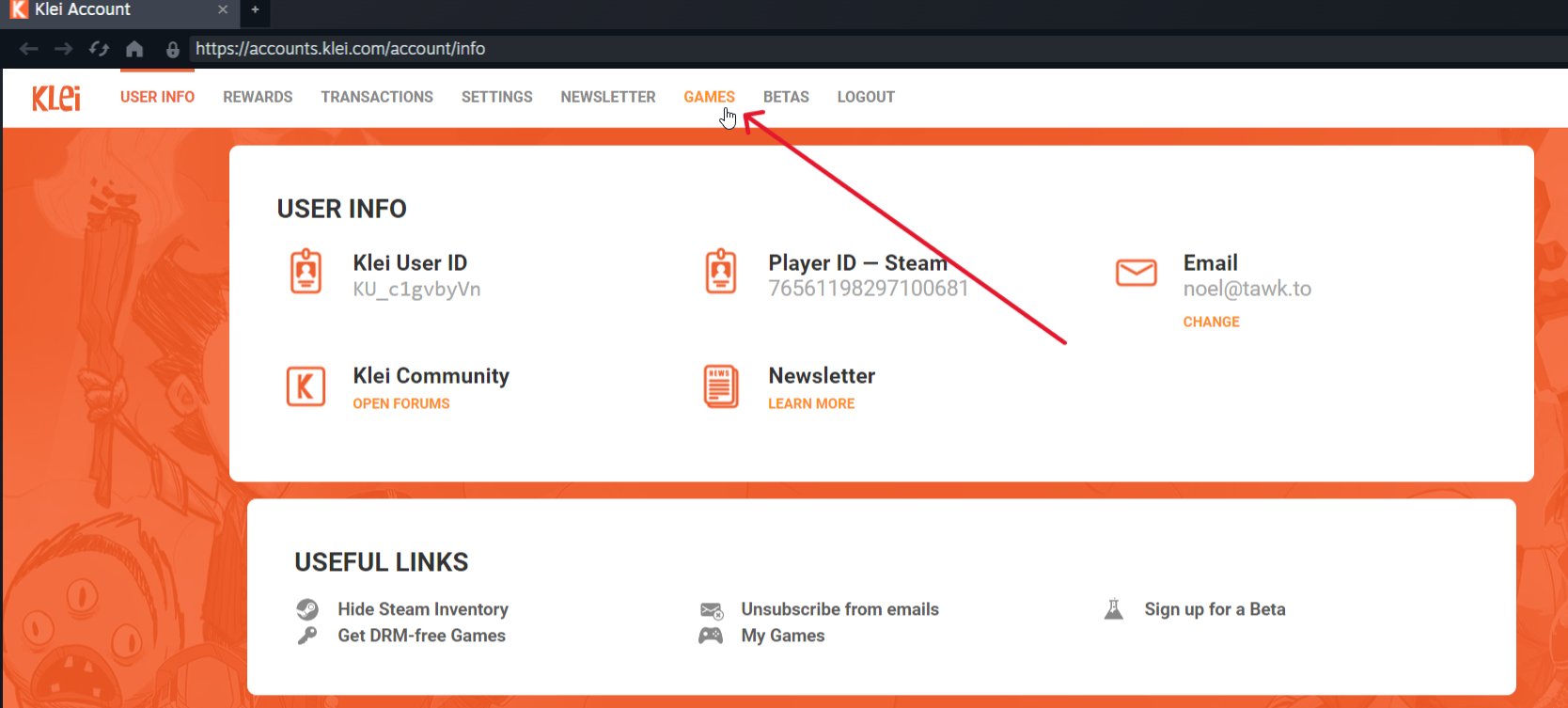The height and width of the screenshot is (708, 1568).
Task: Click the Email envelope icon
Action: coord(1137,273)
